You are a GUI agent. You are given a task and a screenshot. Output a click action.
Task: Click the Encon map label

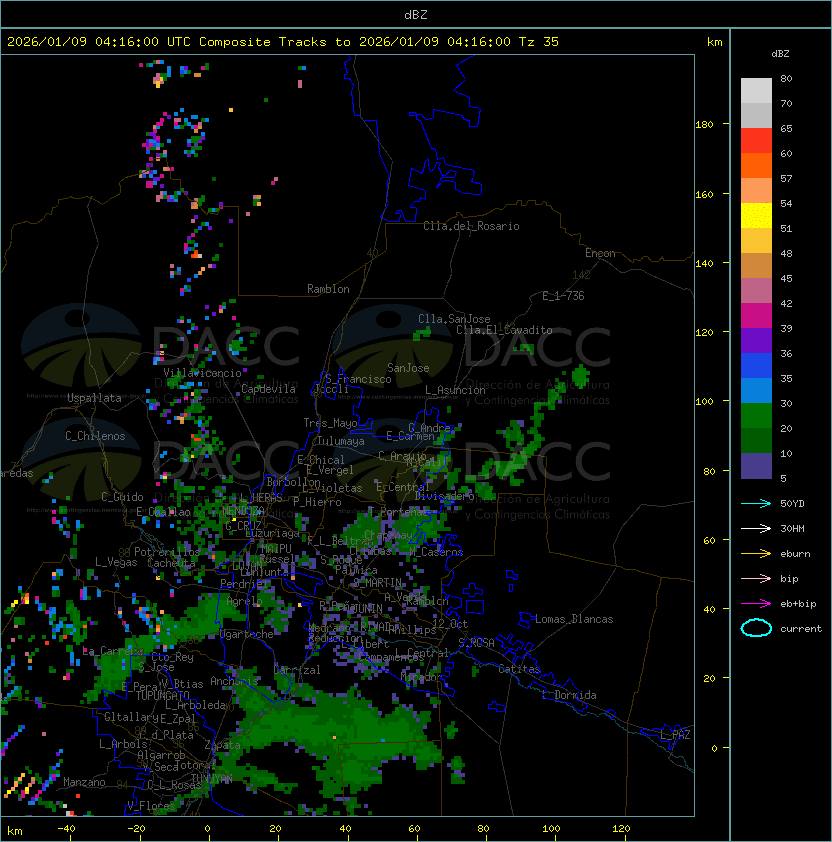click(x=600, y=253)
